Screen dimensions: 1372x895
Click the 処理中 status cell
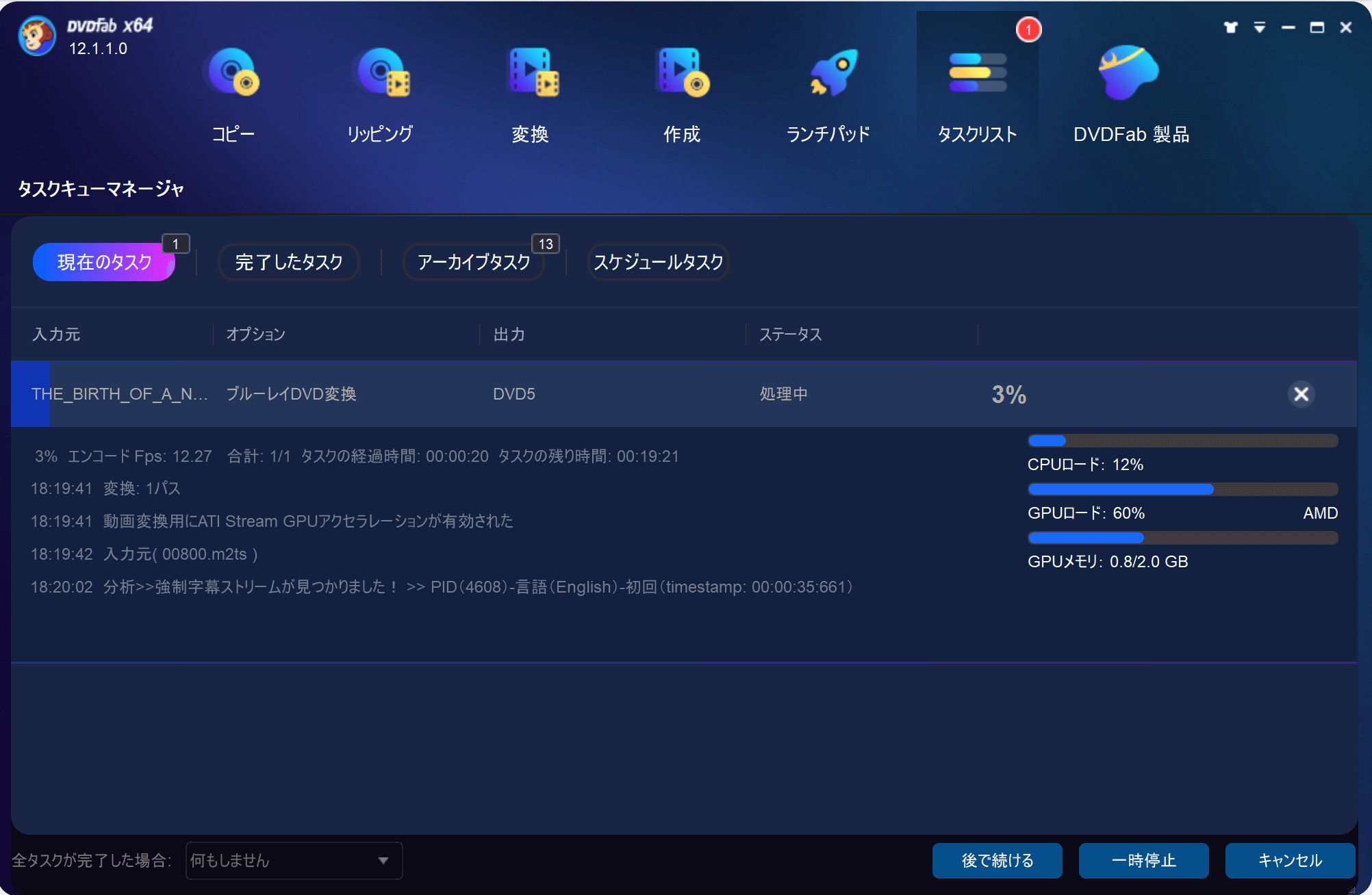(x=784, y=394)
